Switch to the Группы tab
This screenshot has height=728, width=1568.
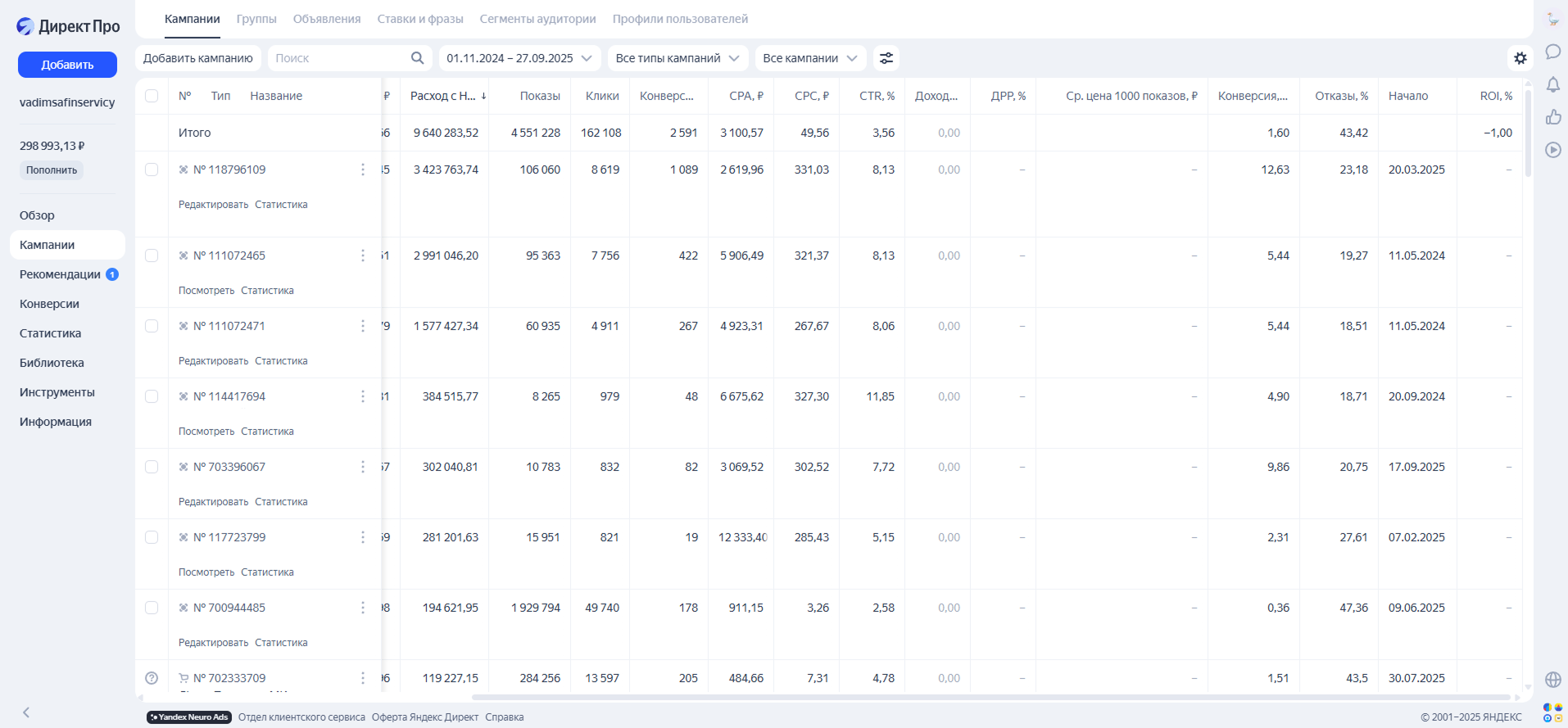(x=256, y=19)
